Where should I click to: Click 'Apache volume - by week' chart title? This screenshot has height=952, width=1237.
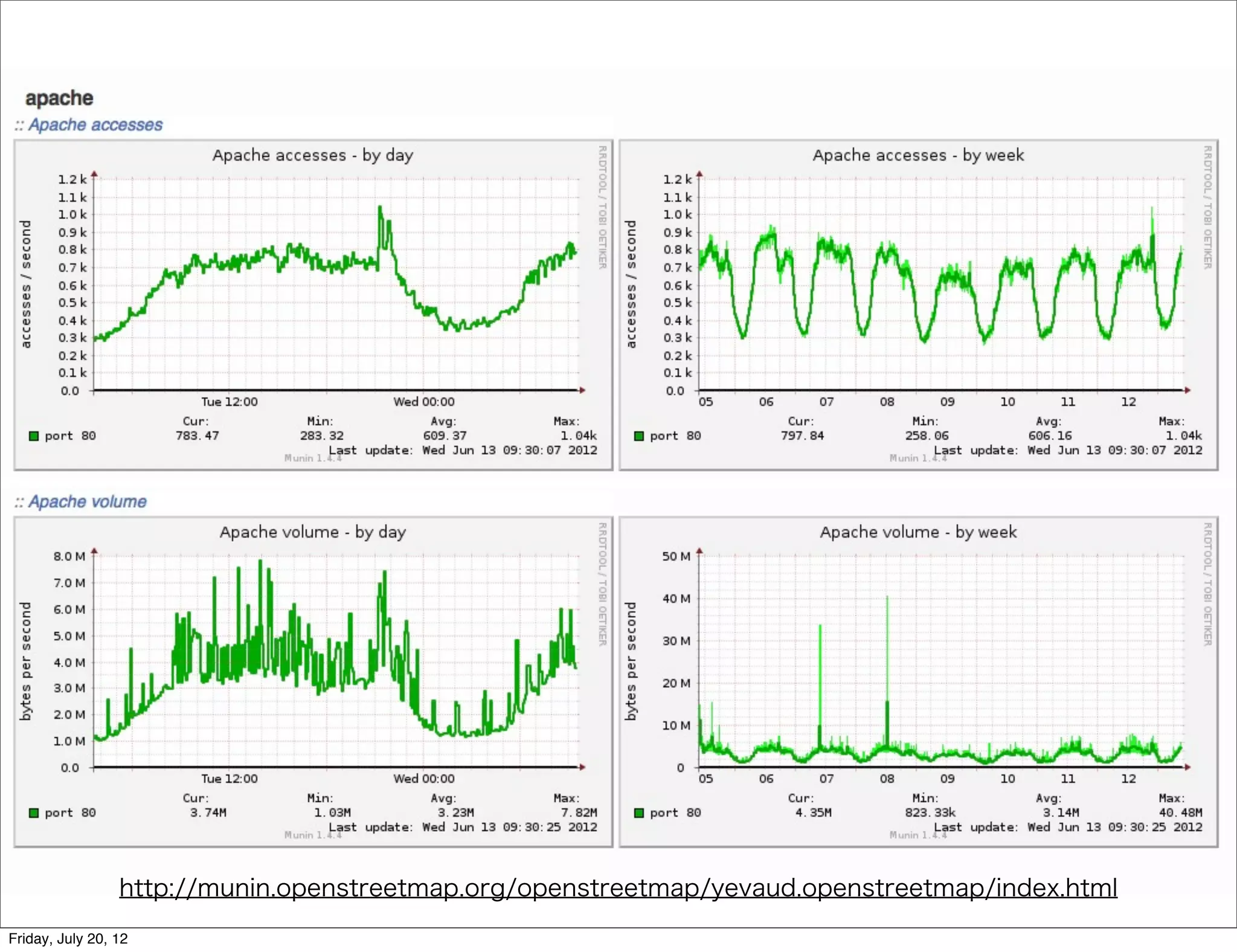(918, 532)
